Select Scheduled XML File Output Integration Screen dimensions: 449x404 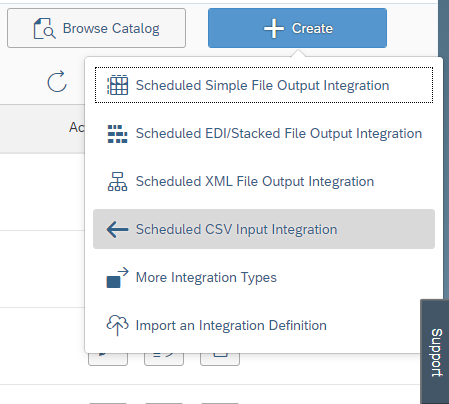tap(264, 181)
